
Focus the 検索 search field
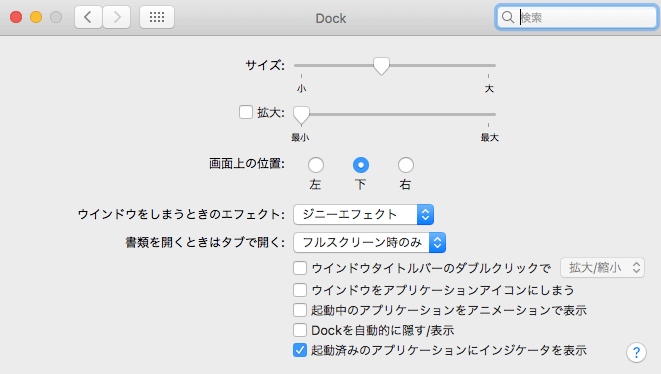[x=577, y=17]
